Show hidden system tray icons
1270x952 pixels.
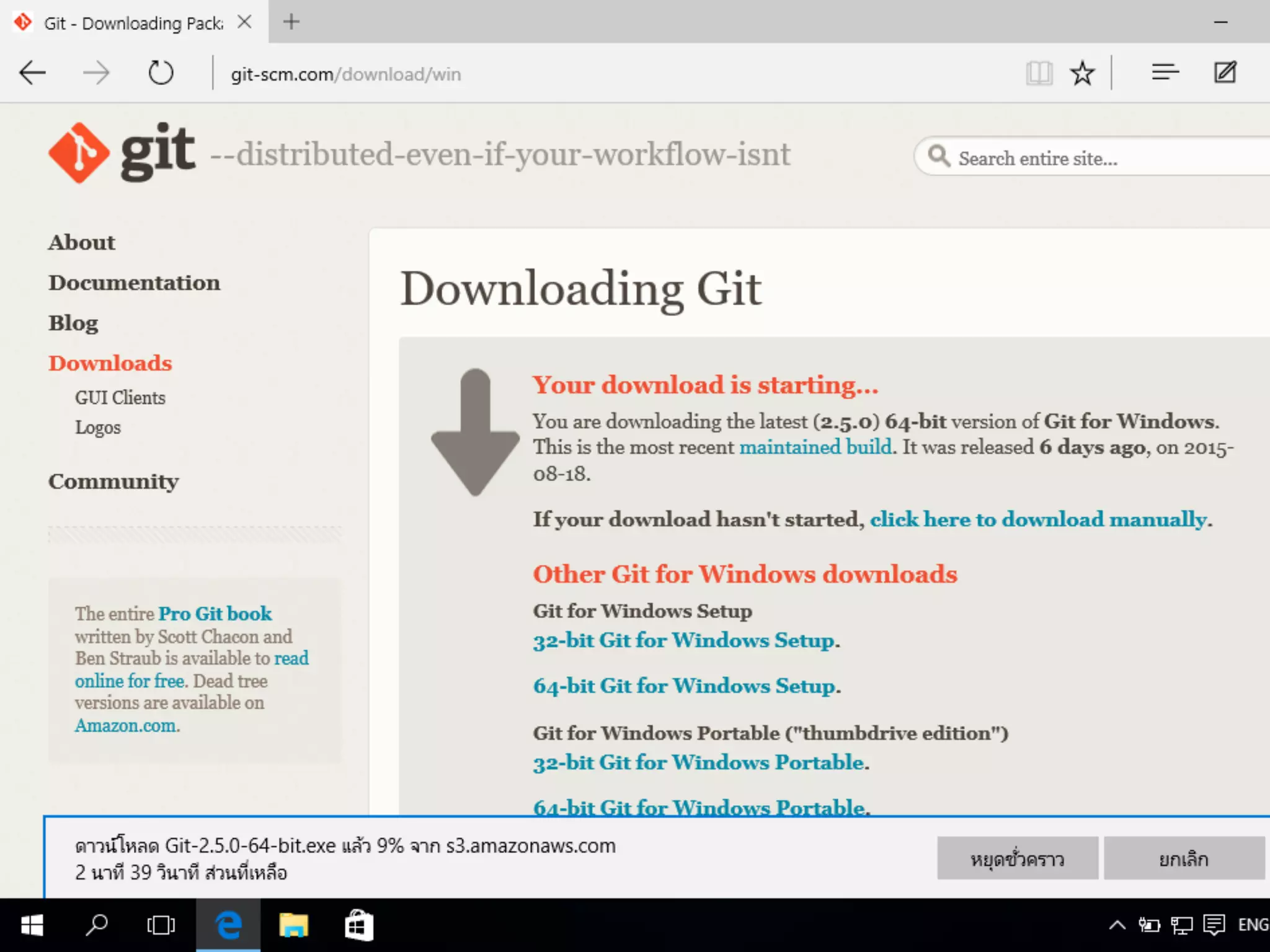pyautogui.click(x=1117, y=925)
